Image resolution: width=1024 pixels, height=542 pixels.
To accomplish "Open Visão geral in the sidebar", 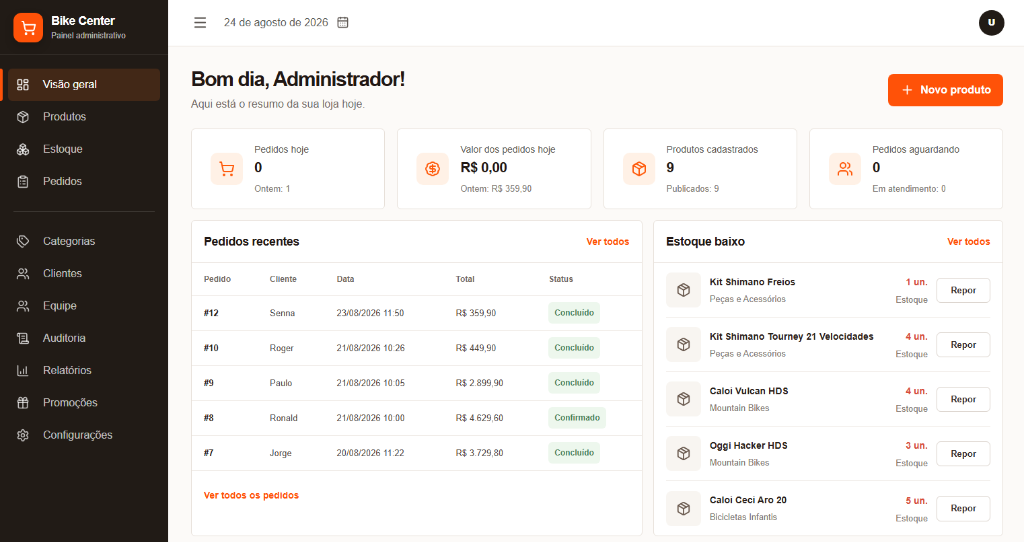I will tap(84, 84).
